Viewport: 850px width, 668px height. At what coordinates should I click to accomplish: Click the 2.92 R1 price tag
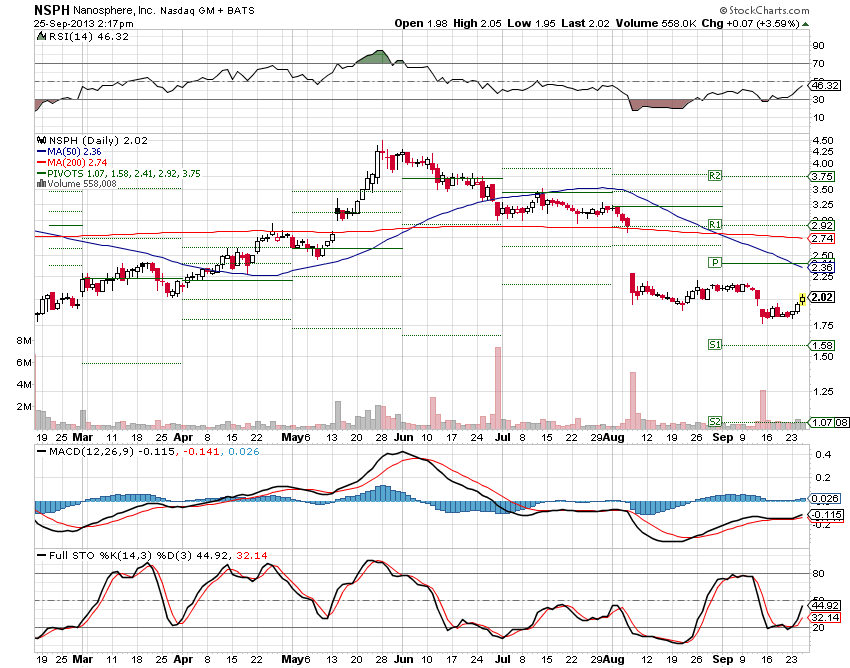(x=822, y=225)
